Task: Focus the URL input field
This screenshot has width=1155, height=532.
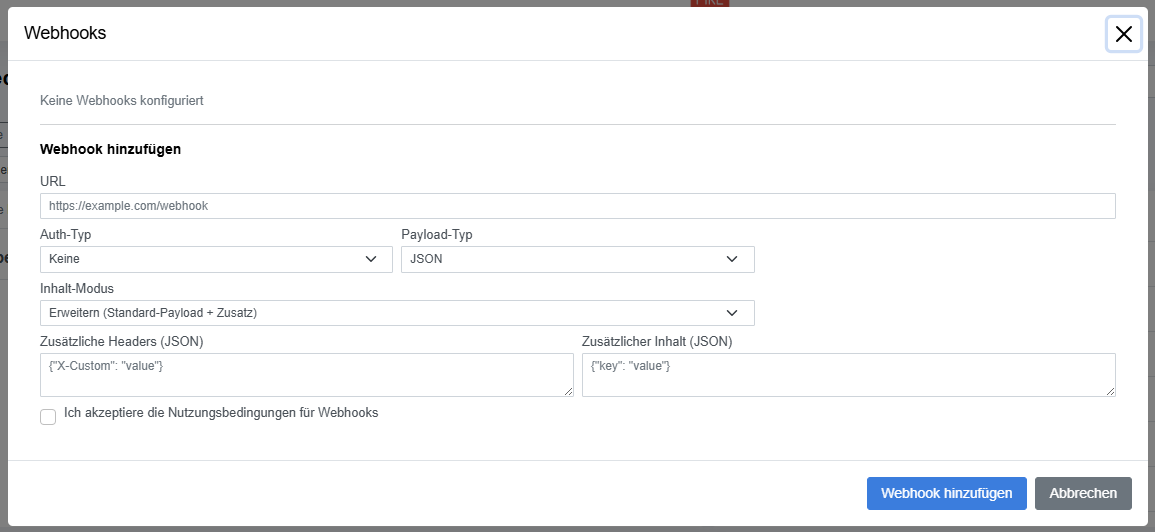Action: pos(578,206)
